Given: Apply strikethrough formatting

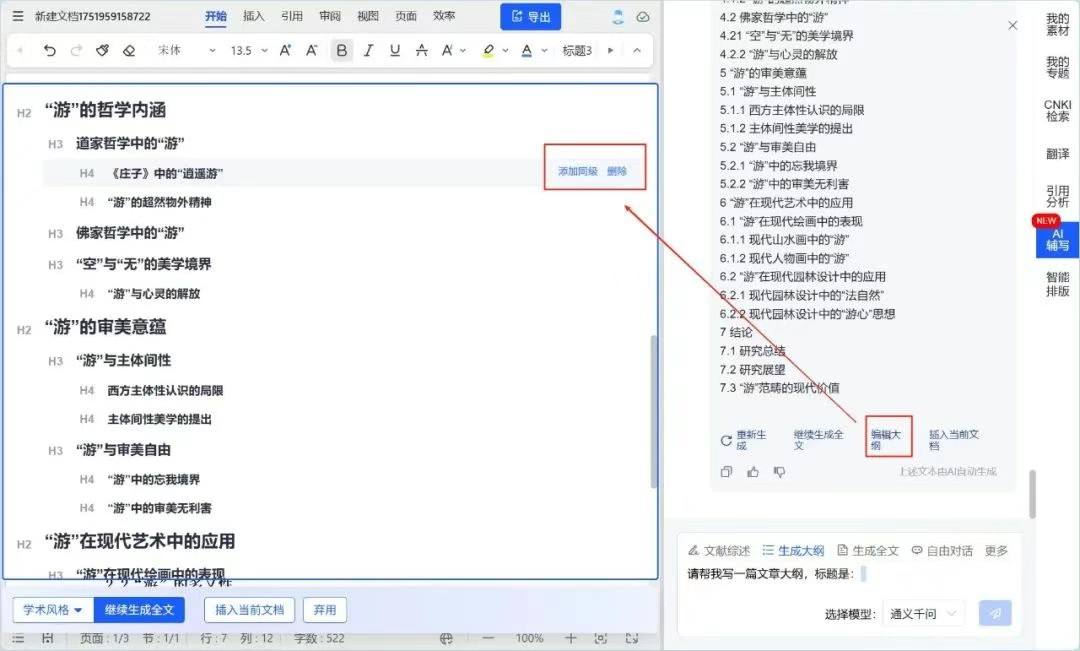Looking at the screenshot, I should [x=421, y=51].
